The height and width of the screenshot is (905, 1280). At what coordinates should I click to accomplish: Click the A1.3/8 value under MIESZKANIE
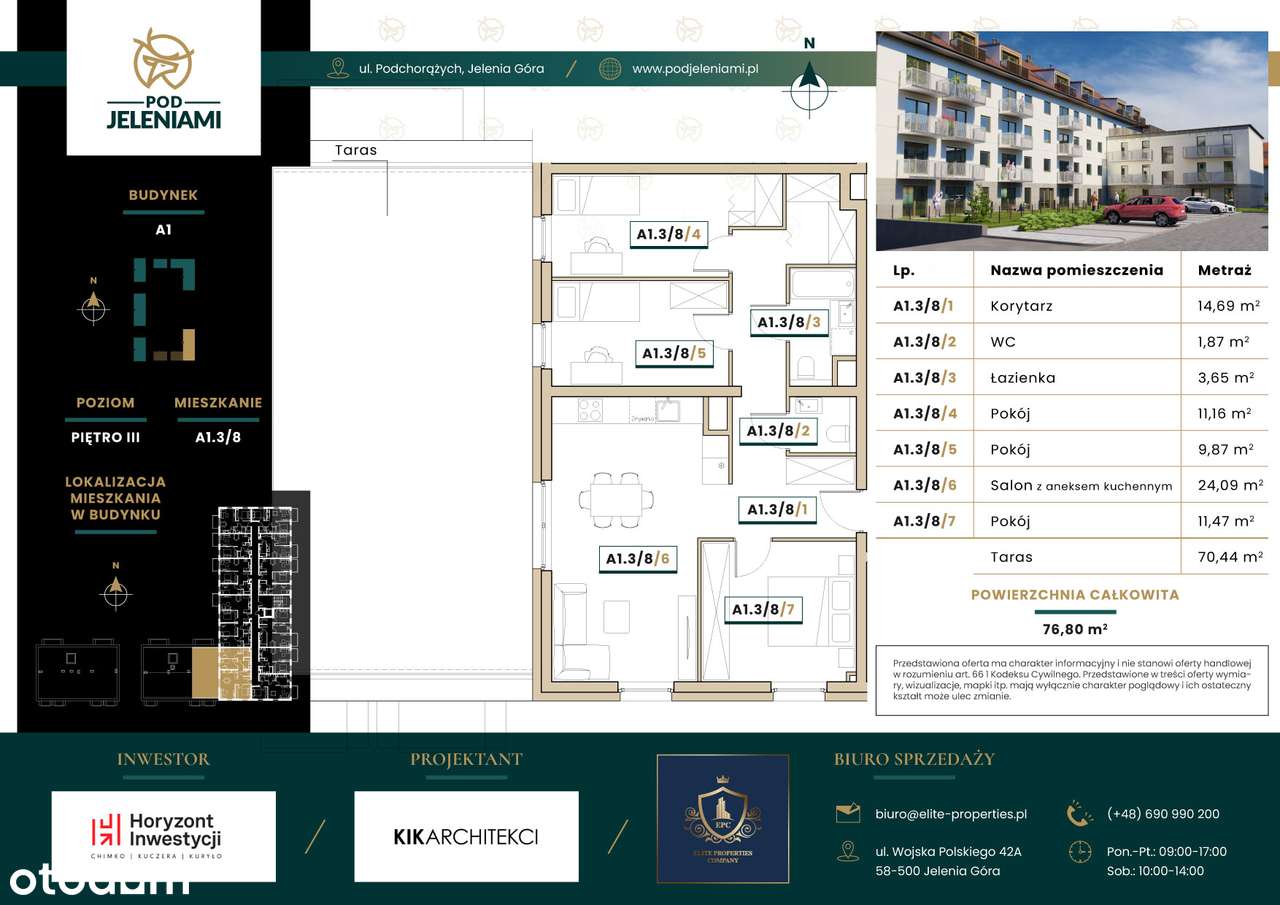click(218, 437)
